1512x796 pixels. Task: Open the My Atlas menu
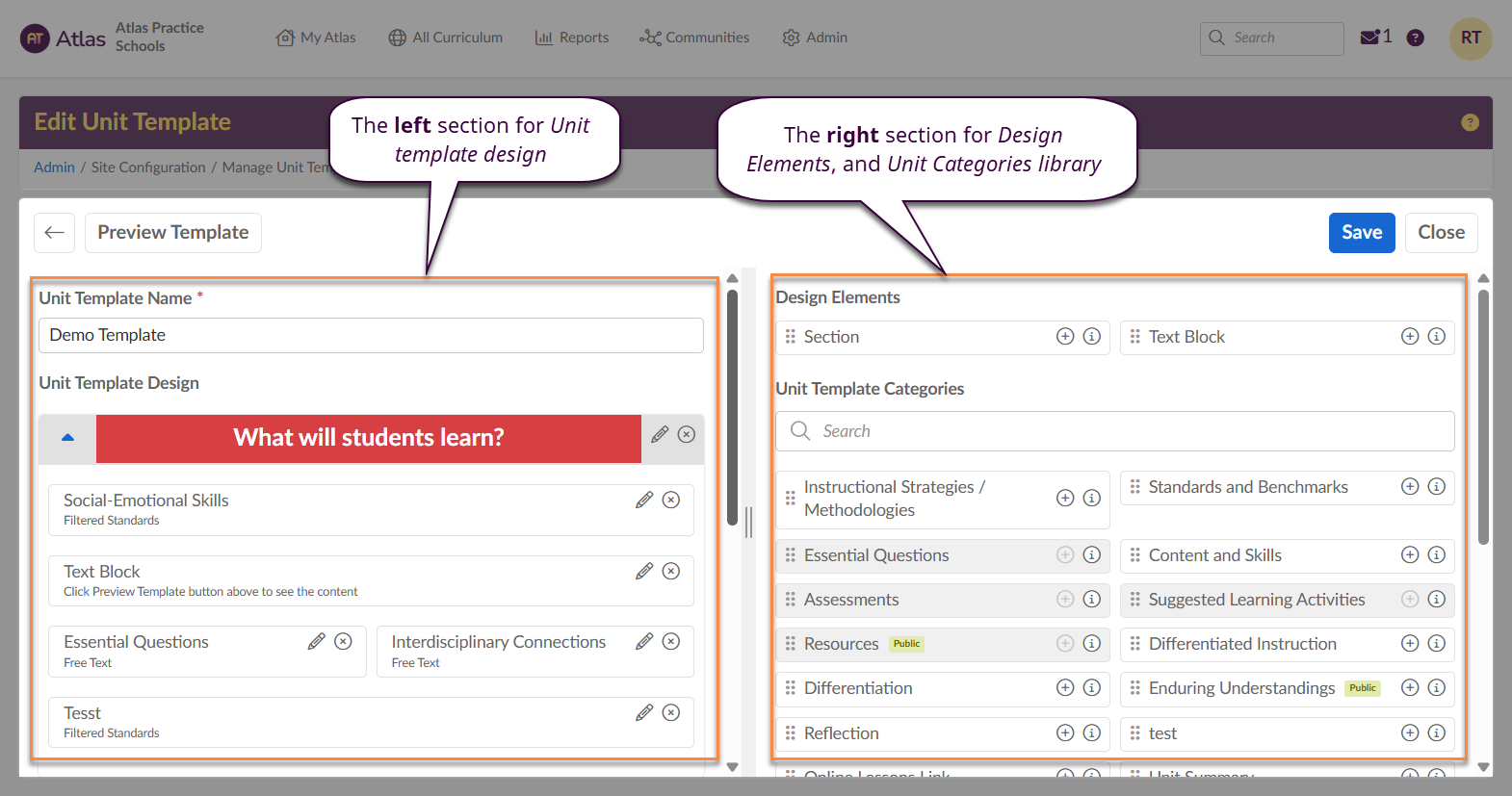316,38
